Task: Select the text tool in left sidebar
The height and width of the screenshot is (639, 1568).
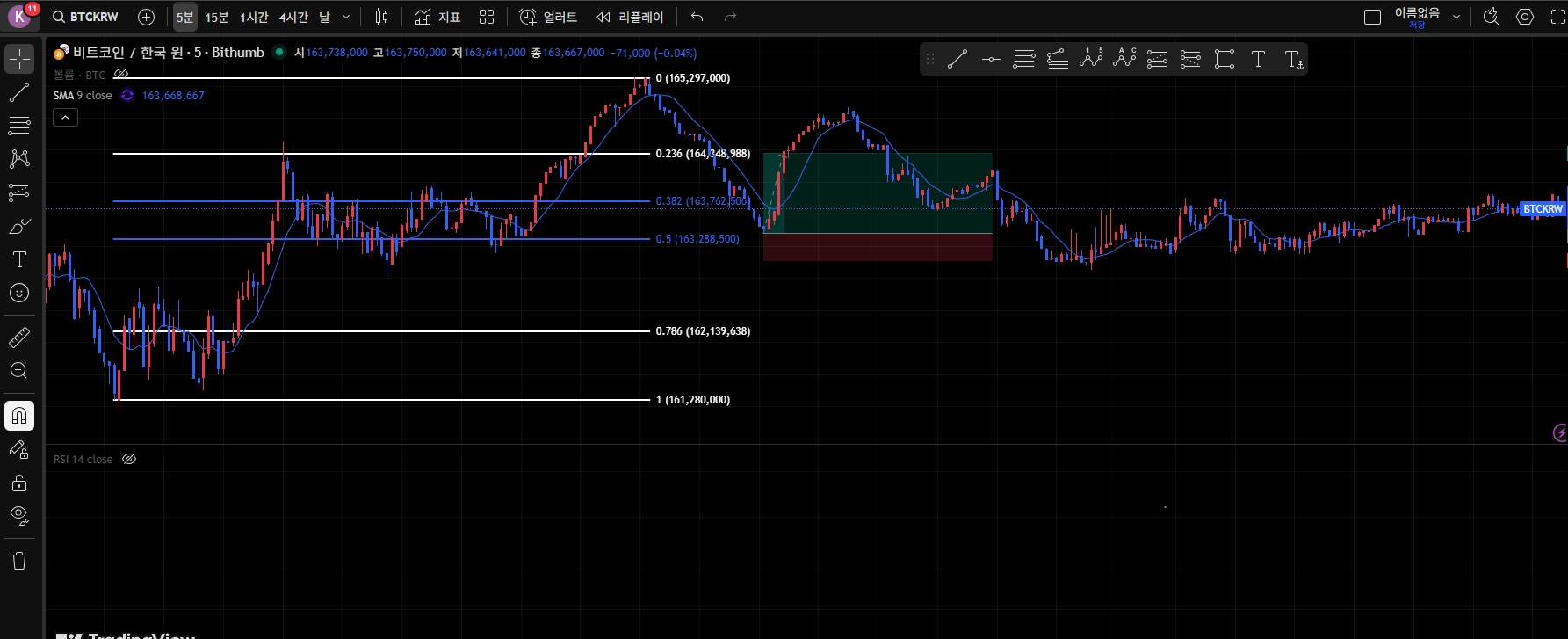Action: pos(19,259)
